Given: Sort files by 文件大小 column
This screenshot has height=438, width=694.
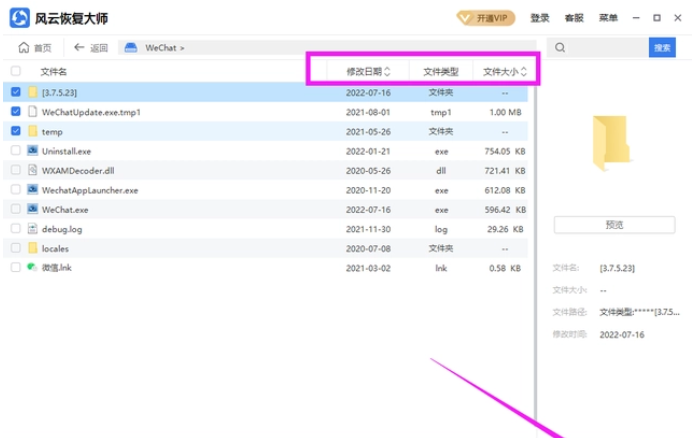Looking at the screenshot, I should pos(505,71).
